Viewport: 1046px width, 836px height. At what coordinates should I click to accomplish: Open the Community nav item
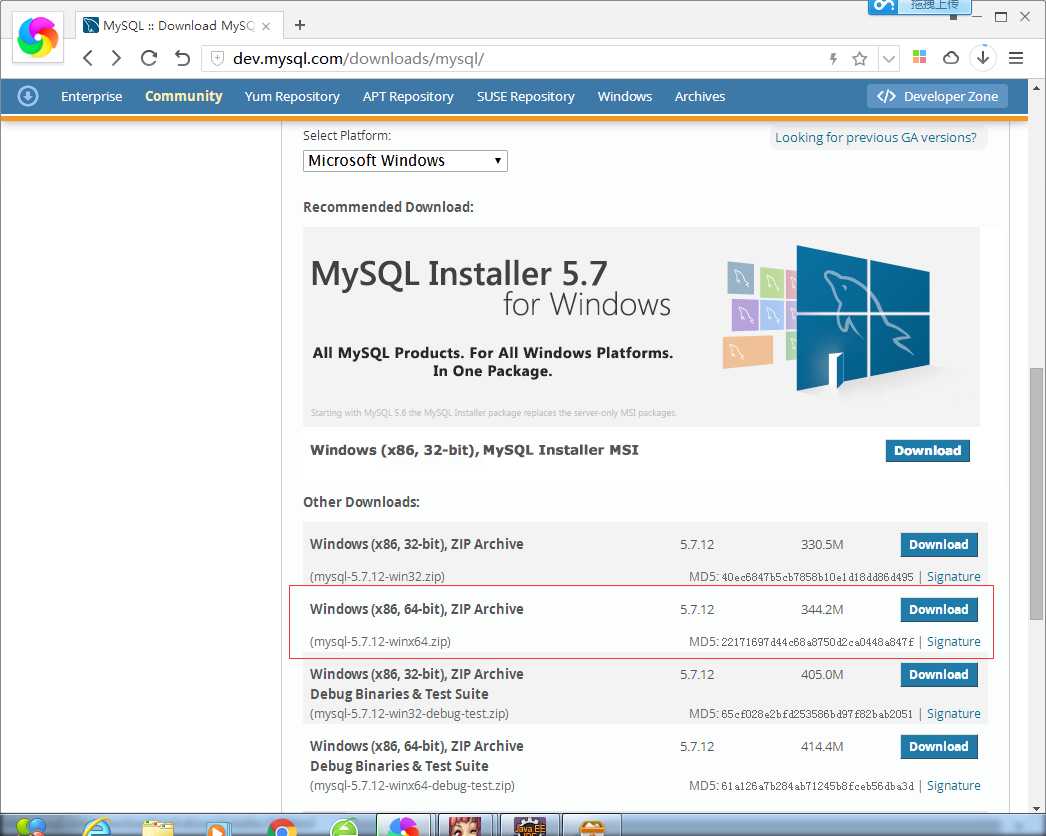(x=183, y=96)
